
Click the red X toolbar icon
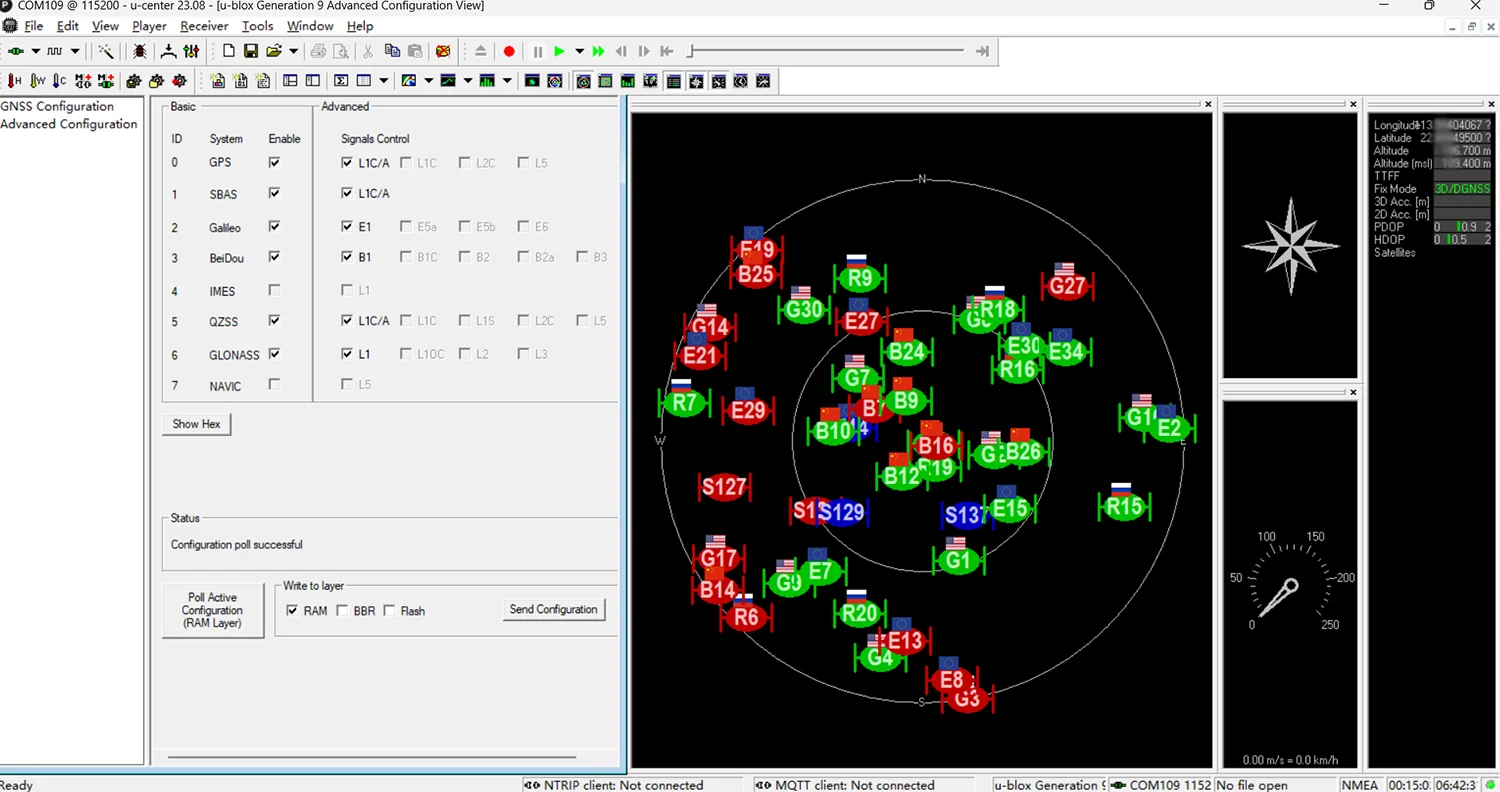(443, 51)
